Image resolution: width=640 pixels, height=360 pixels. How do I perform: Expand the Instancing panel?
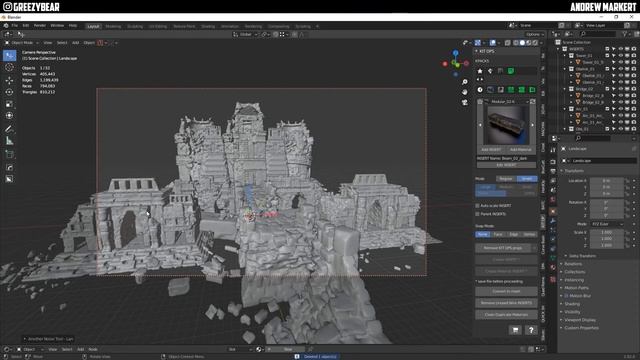[574, 280]
